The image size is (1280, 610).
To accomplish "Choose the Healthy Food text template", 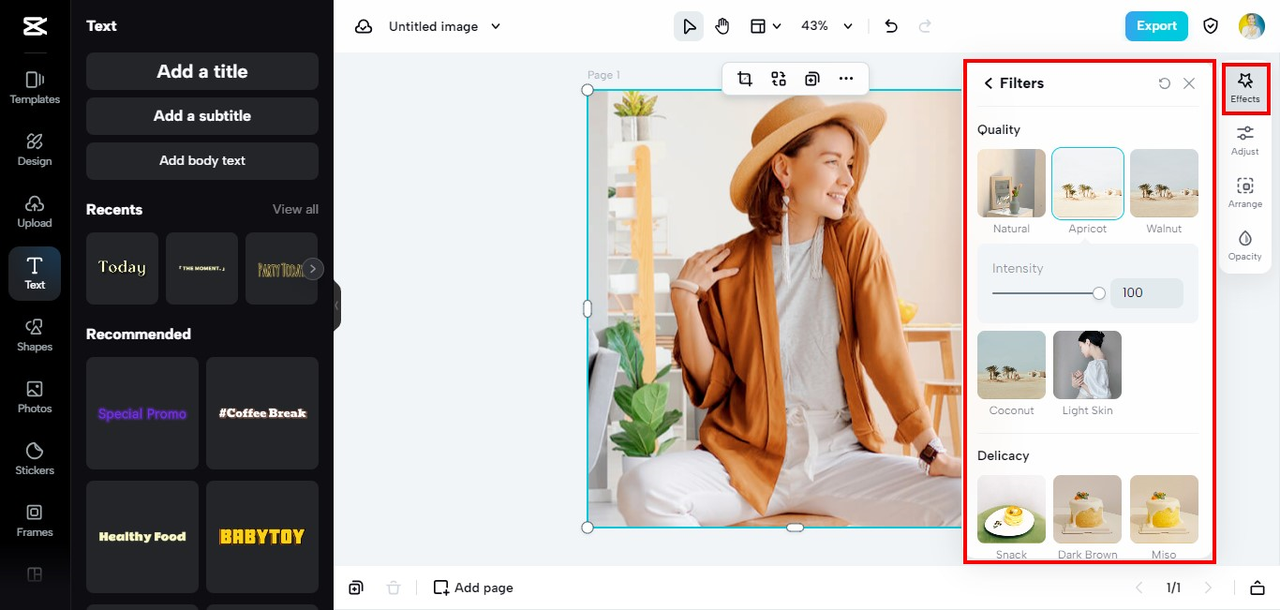I will point(142,537).
